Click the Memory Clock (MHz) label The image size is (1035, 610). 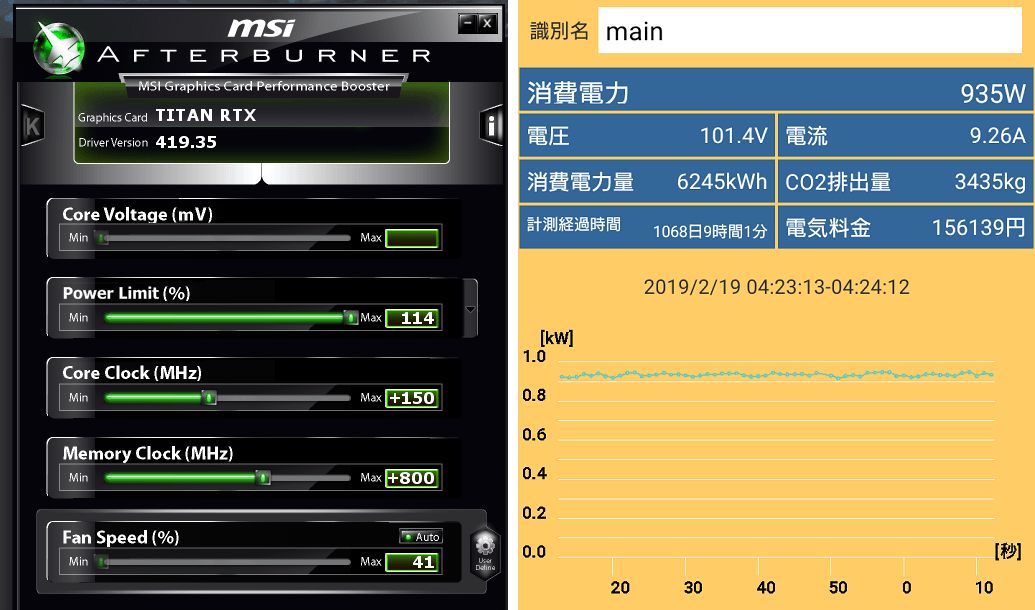(x=148, y=454)
